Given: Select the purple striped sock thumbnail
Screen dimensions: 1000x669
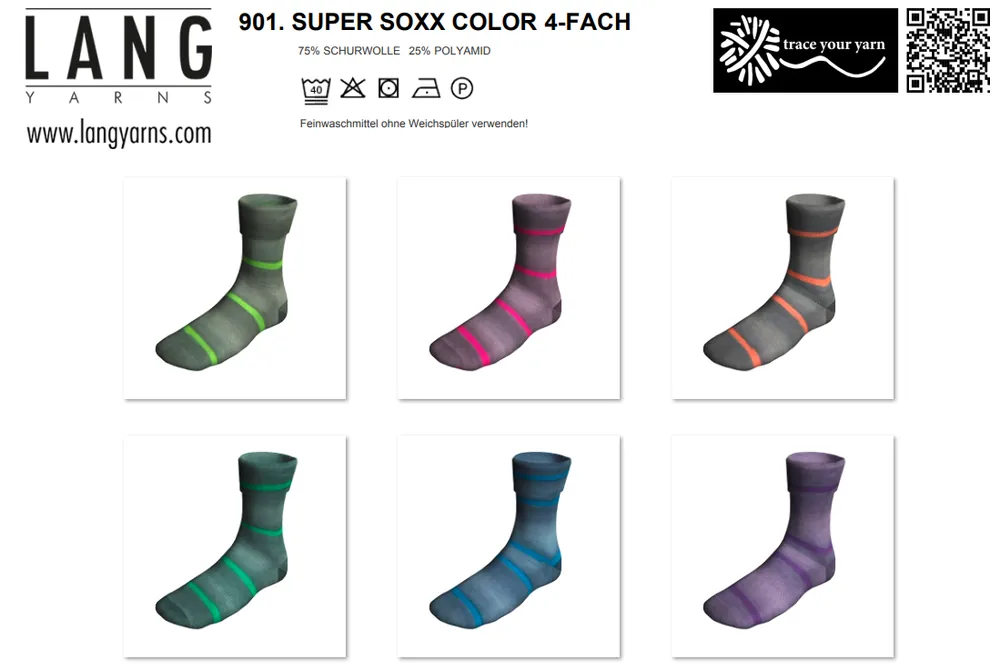Looking at the screenshot, I should 783,547.
